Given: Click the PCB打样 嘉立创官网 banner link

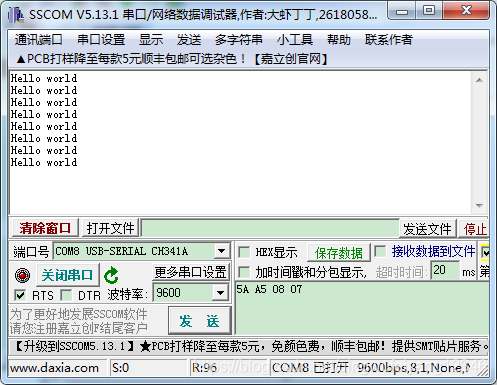Looking at the screenshot, I should tap(172, 59).
